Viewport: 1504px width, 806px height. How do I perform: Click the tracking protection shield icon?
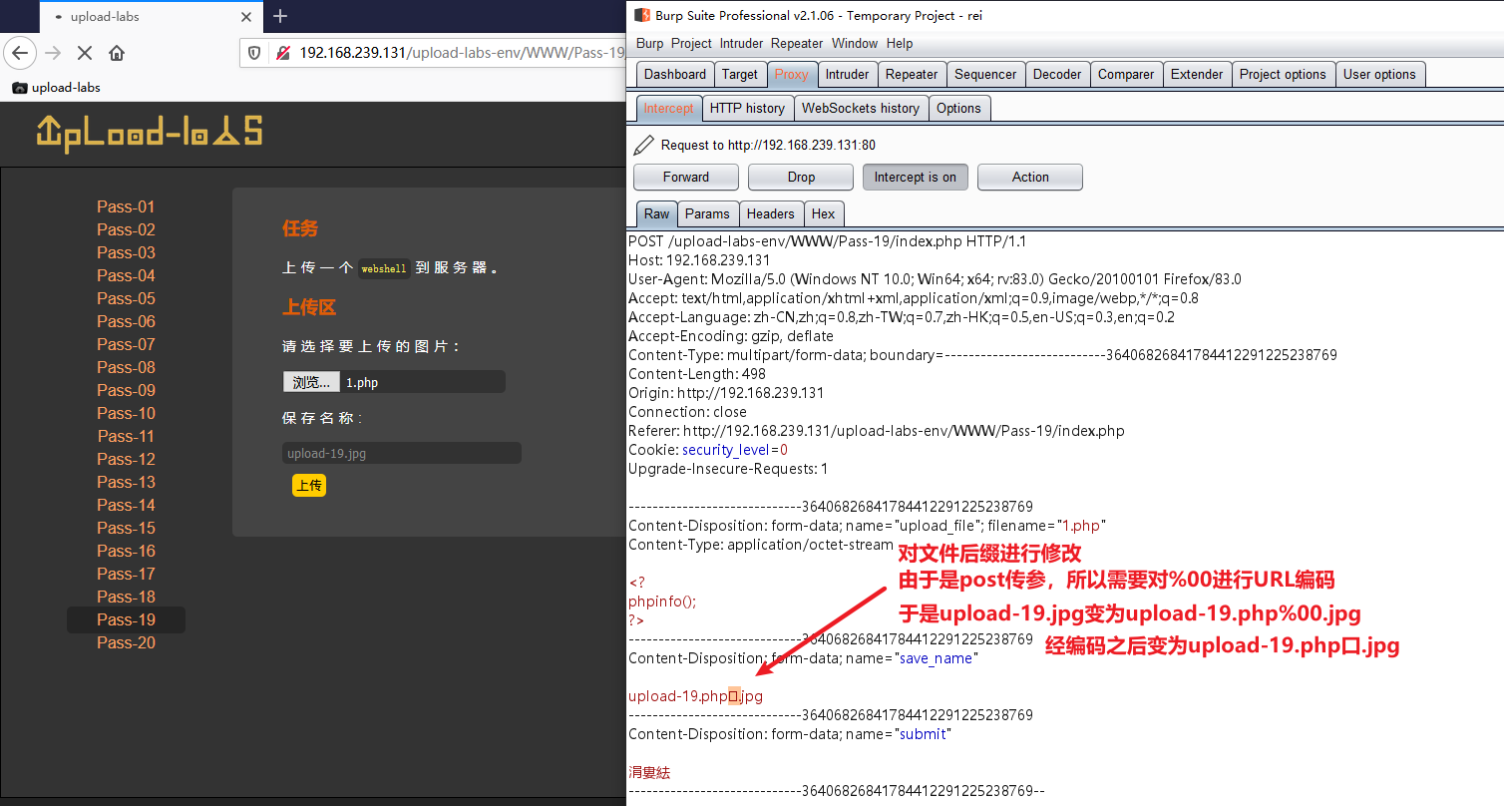point(255,53)
